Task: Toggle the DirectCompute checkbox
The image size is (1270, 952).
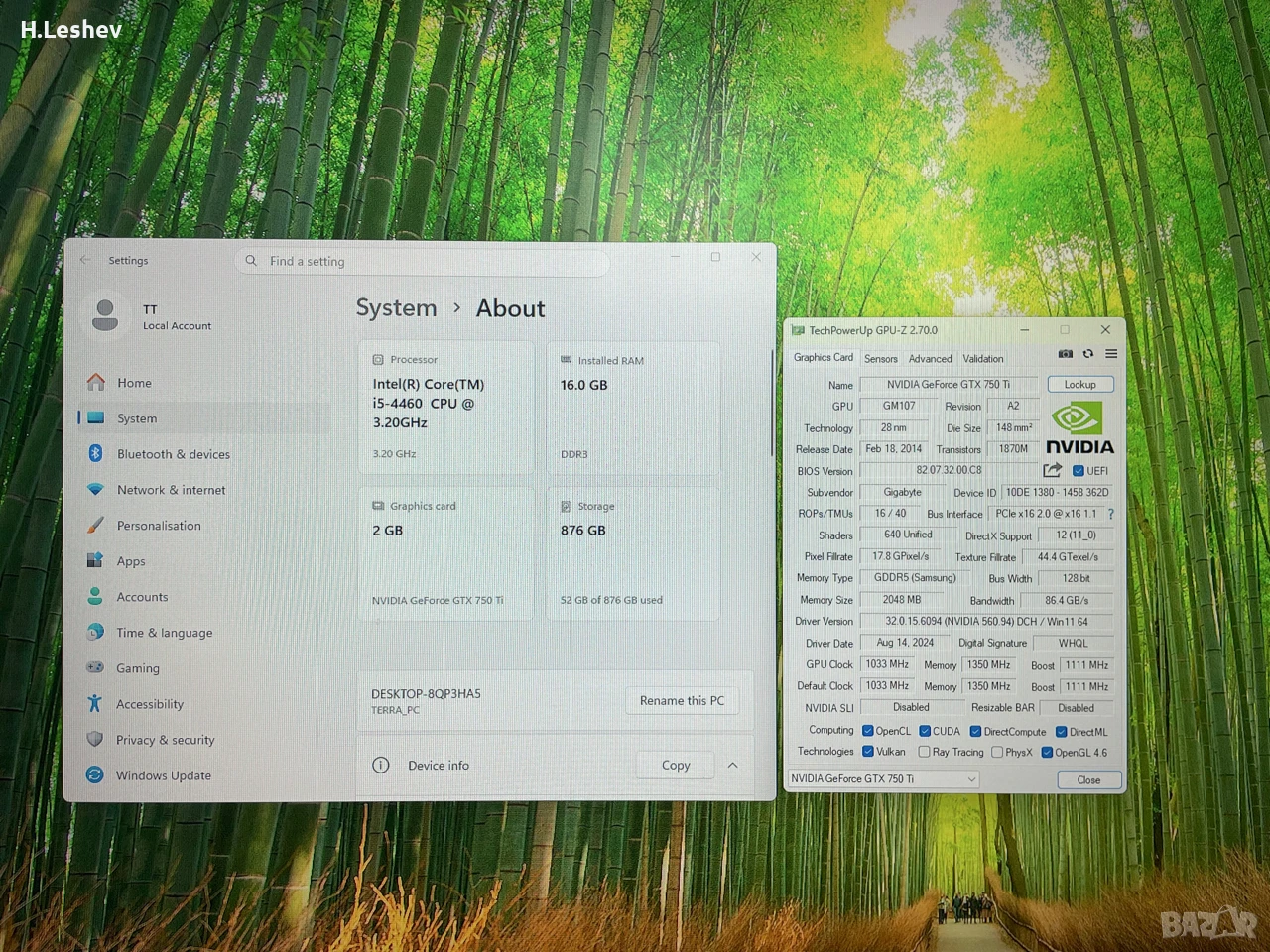Action: pyautogui.click(x=975, y=731)
